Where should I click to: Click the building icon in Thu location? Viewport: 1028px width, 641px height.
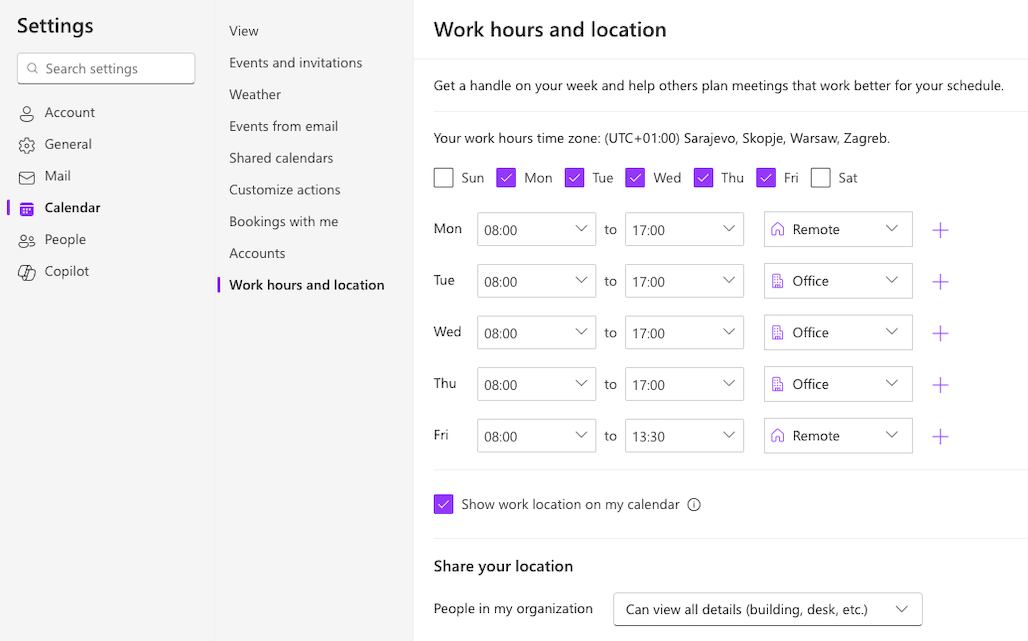click(x=778, y=384)
